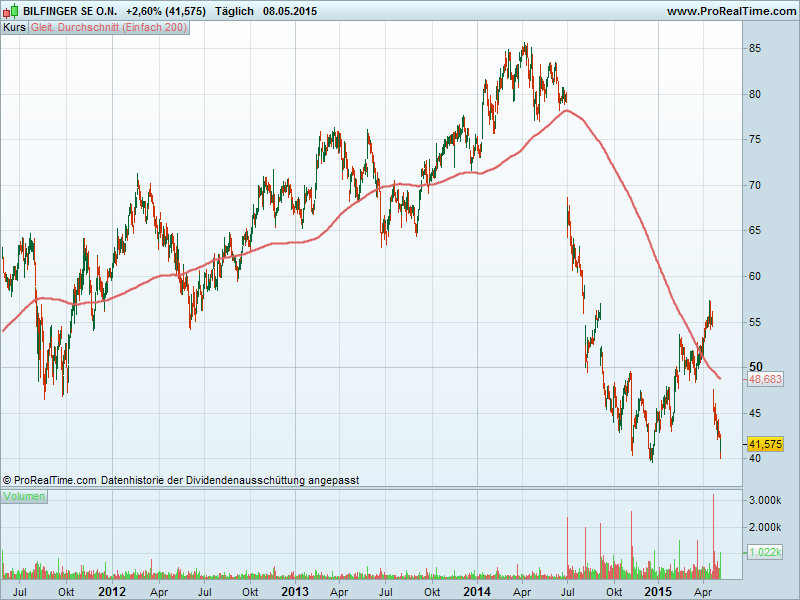Click the 2014 year marker on timeline
The image size is (800, 600).
[477, 591]
